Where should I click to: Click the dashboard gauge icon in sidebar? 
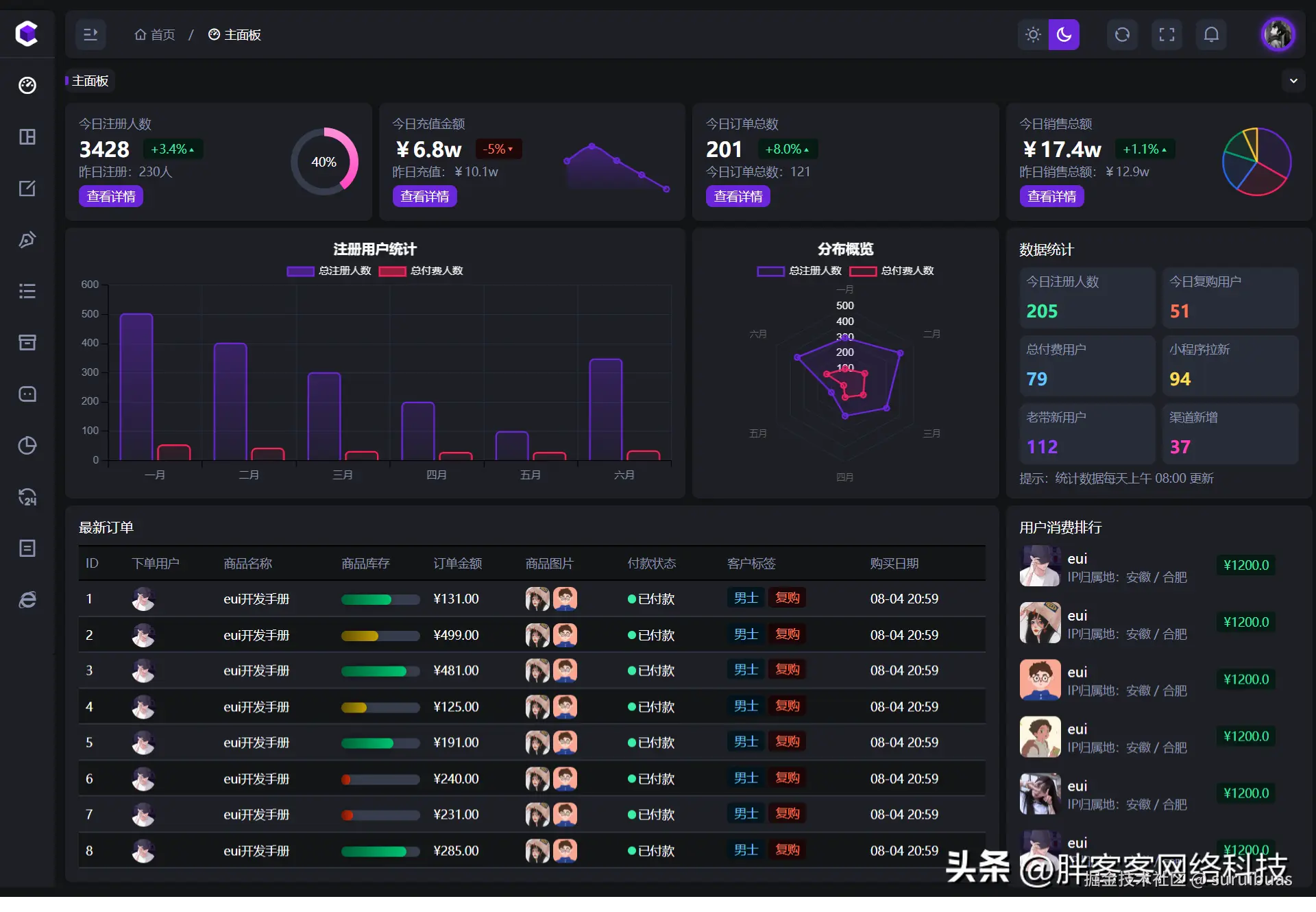click(x=27, y=85)
